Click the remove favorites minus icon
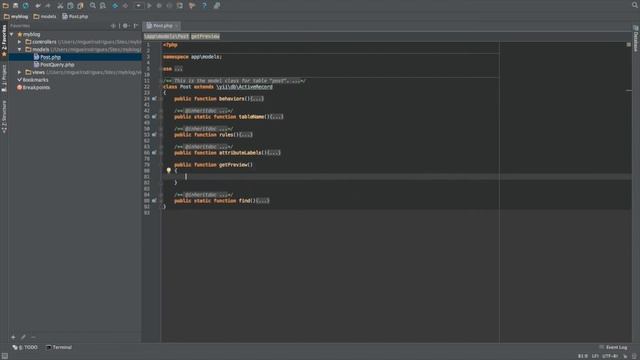 point(33,337)
